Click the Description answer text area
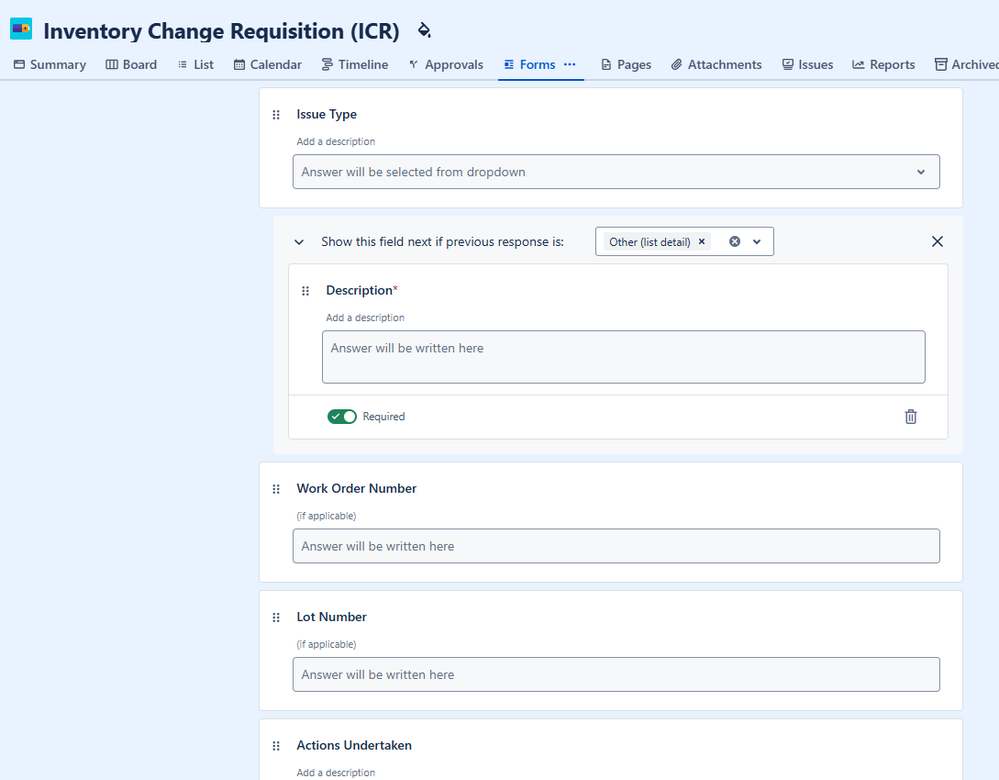Viewport: 999px width, 780px height. (x=624, y=357)
